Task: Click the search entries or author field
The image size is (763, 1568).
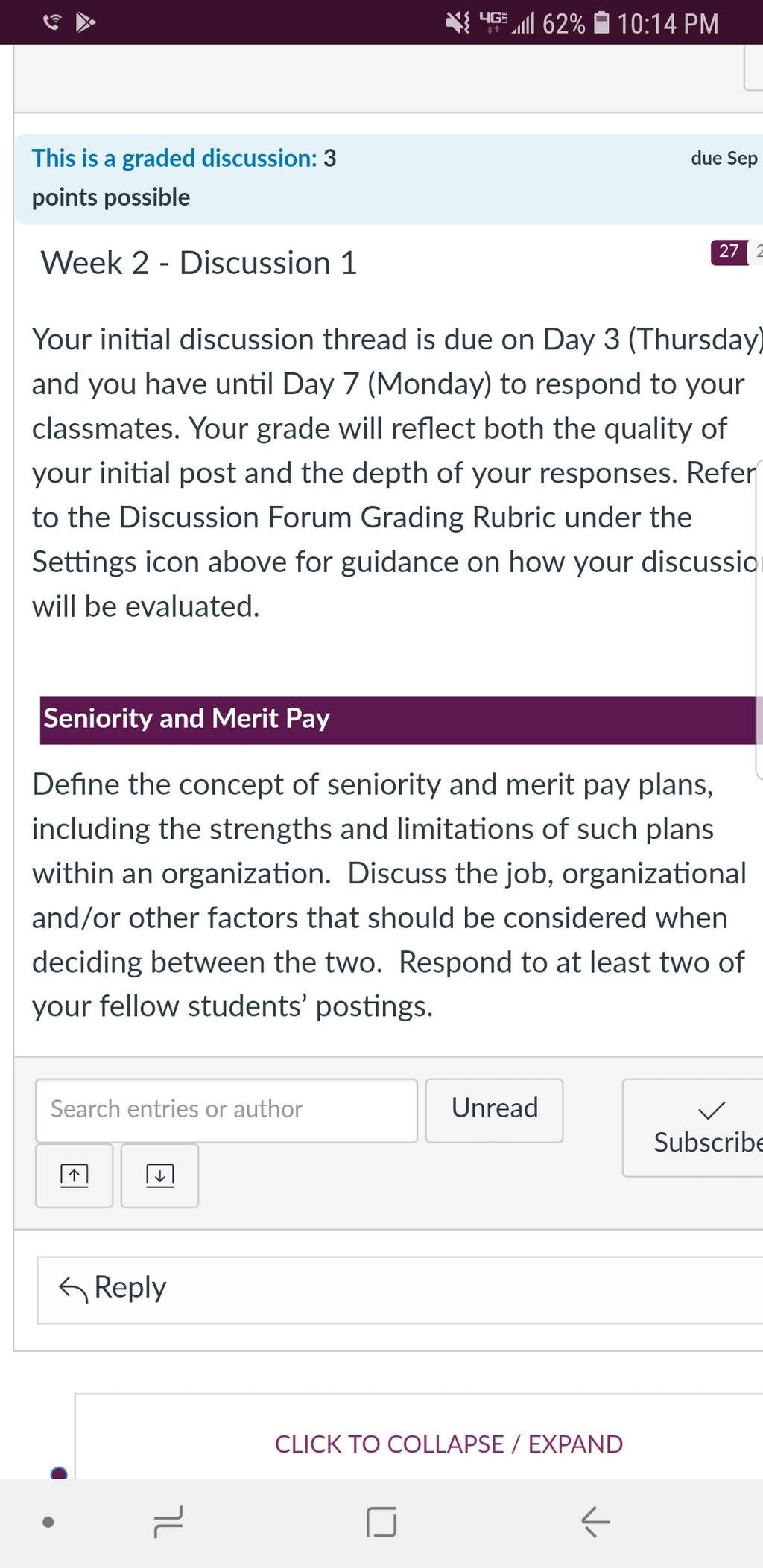Action: point(227,1110)
